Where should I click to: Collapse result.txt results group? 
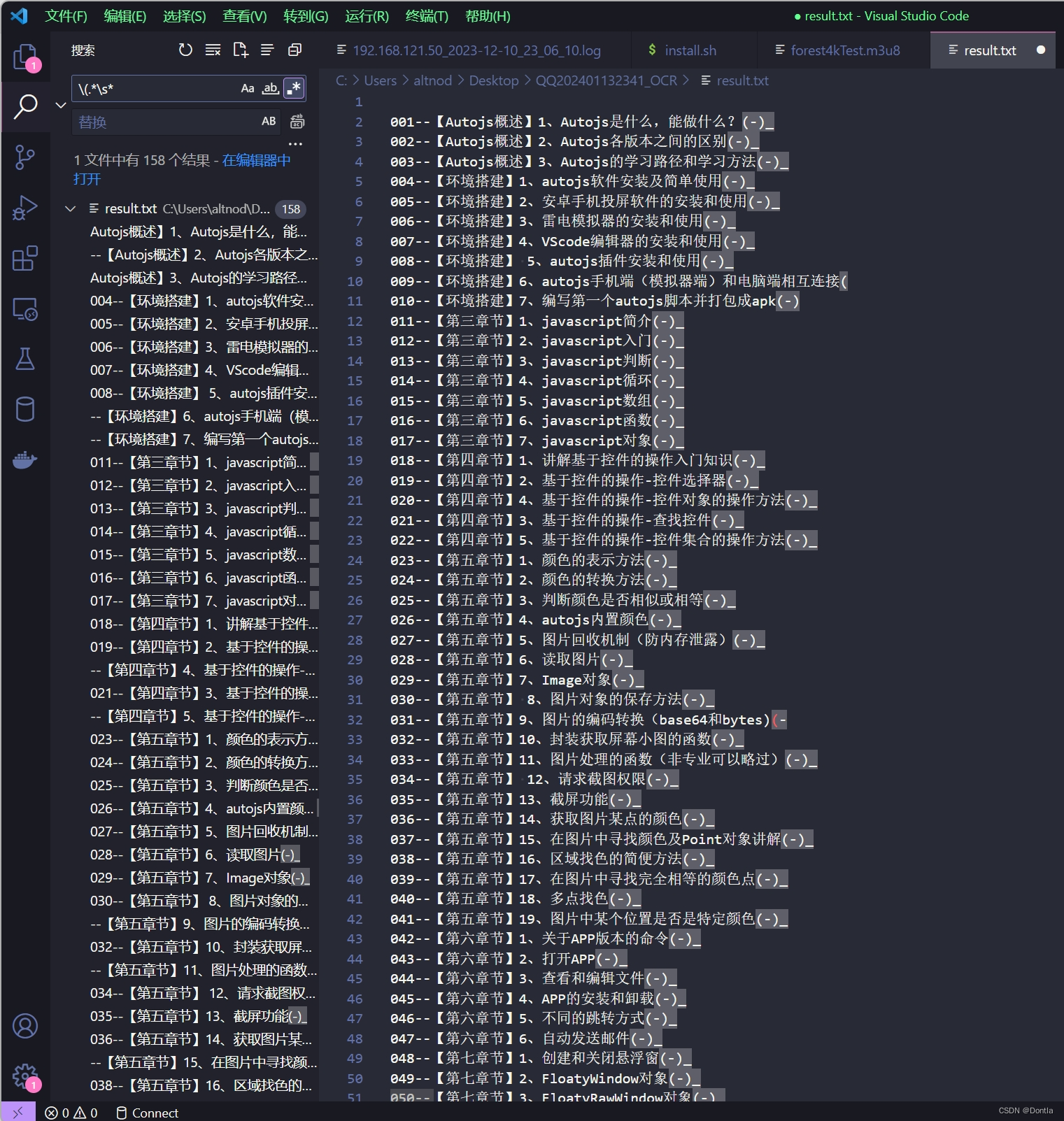(x=70, y=208)
